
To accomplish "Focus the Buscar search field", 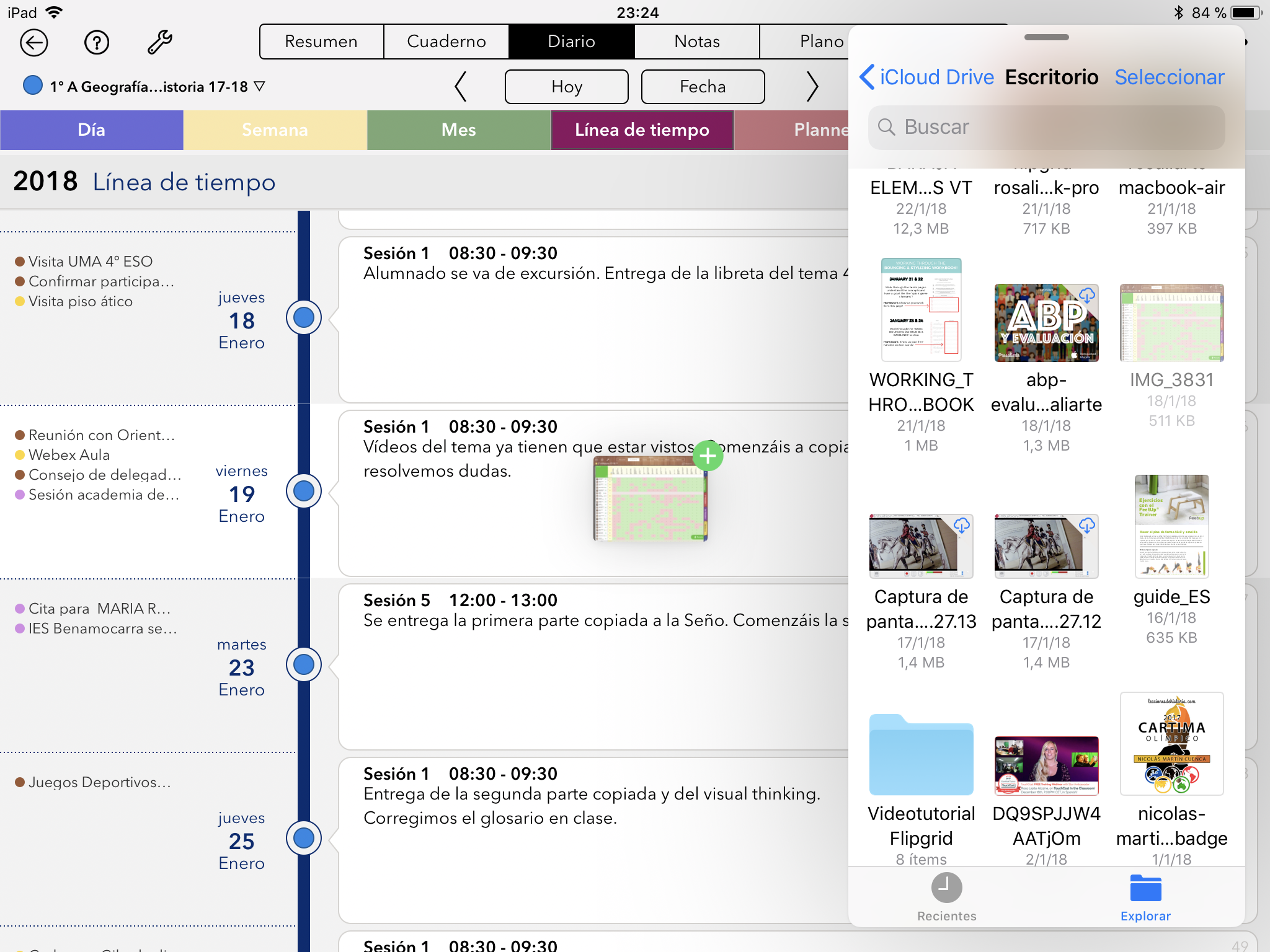I will (x=1046, y=127).
